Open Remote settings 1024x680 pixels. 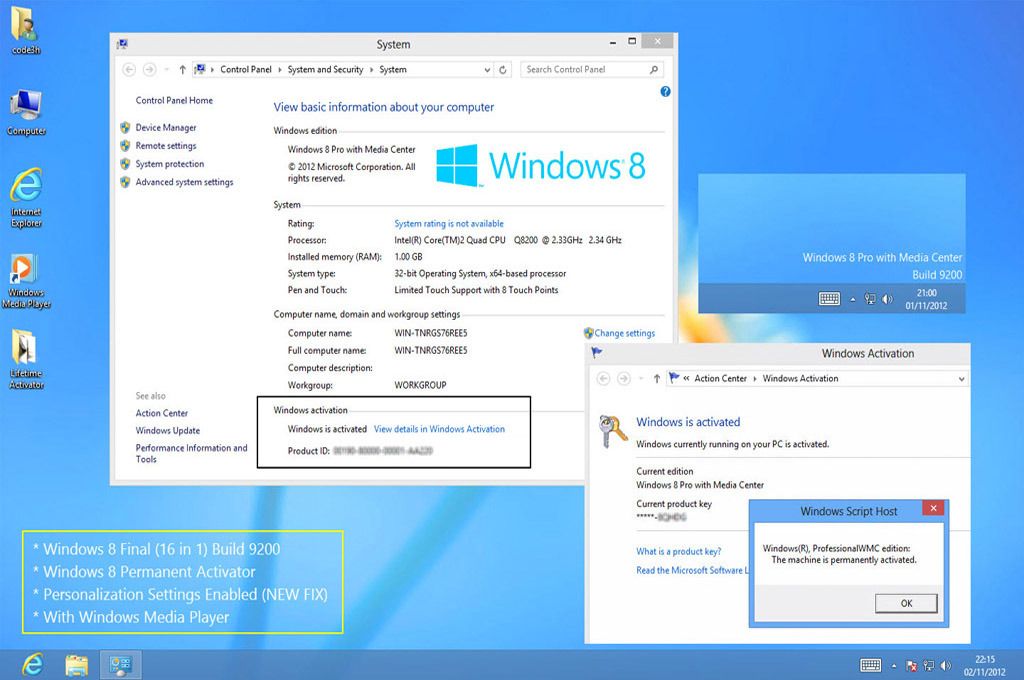(166, 146)
